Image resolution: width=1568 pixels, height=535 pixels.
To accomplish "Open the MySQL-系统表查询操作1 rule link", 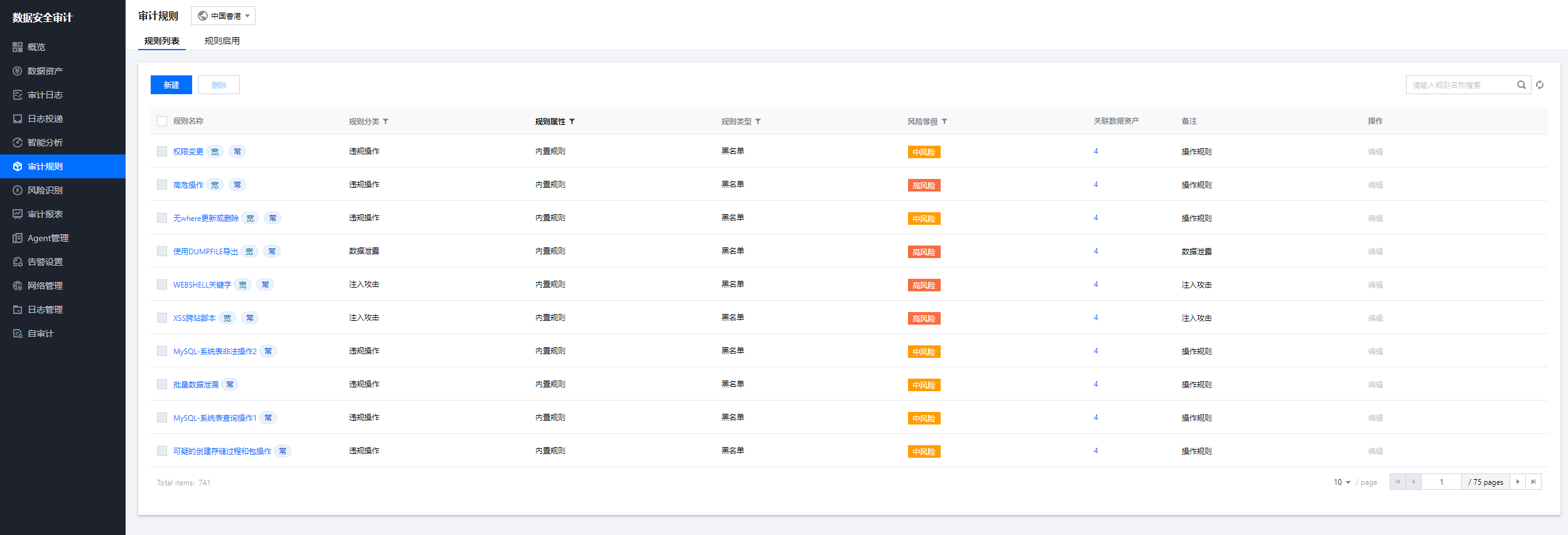I will coord(215,418).
